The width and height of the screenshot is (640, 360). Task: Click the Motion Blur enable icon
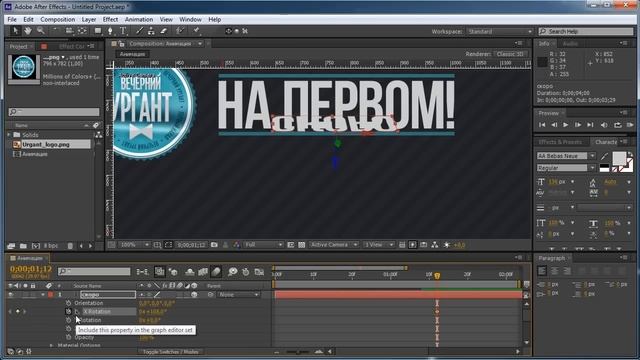(x=216, y=271)
